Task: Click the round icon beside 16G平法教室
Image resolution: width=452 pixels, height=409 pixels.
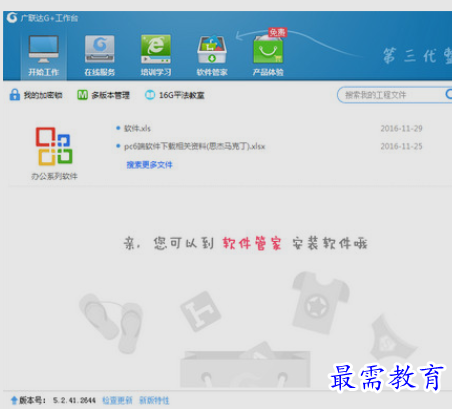Action: [x=150, y=95]
